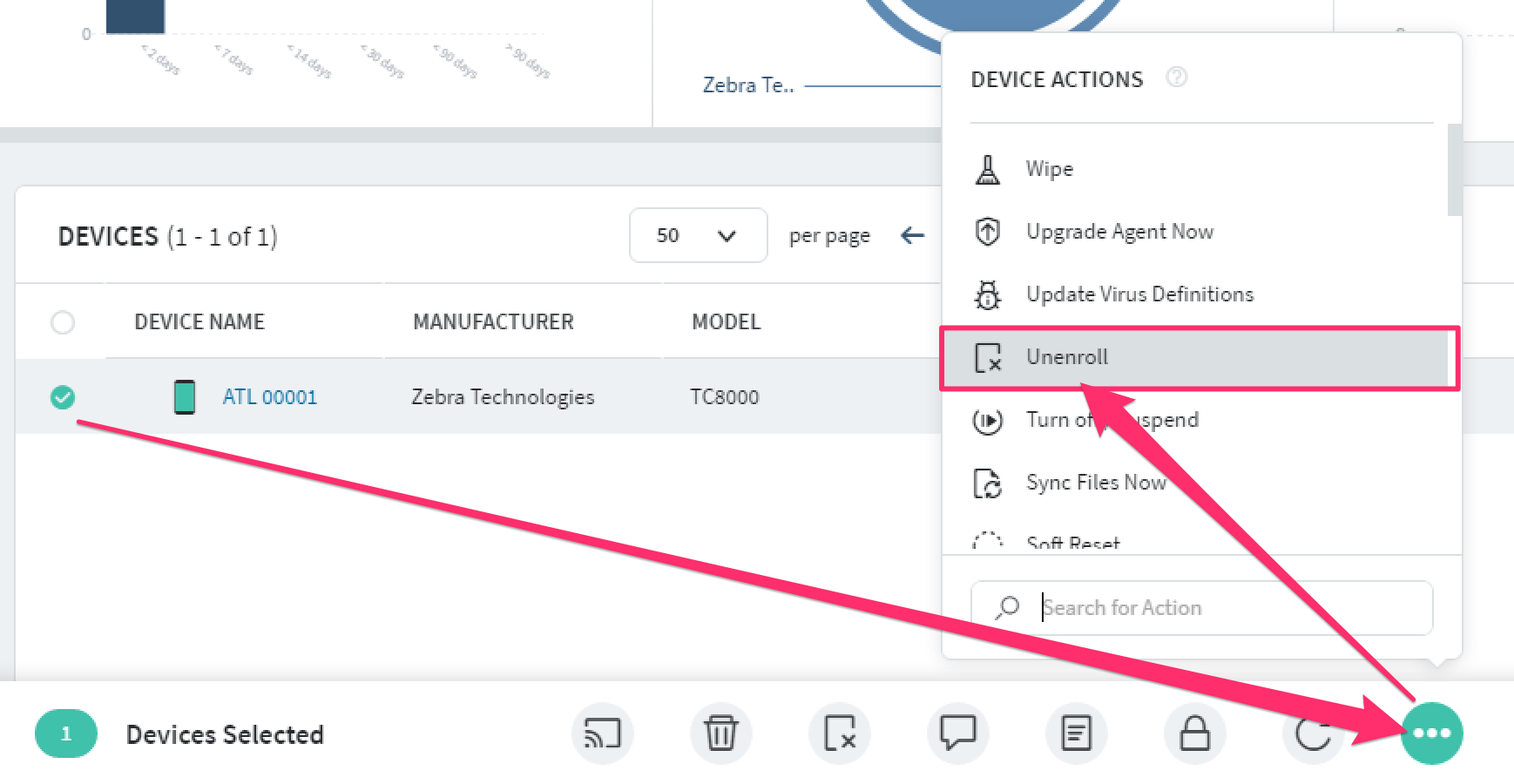This screenshot has height=784, width=1514.
Task: Uncheck the ATL 00001 device row checkbox
Action: point(63,397)
